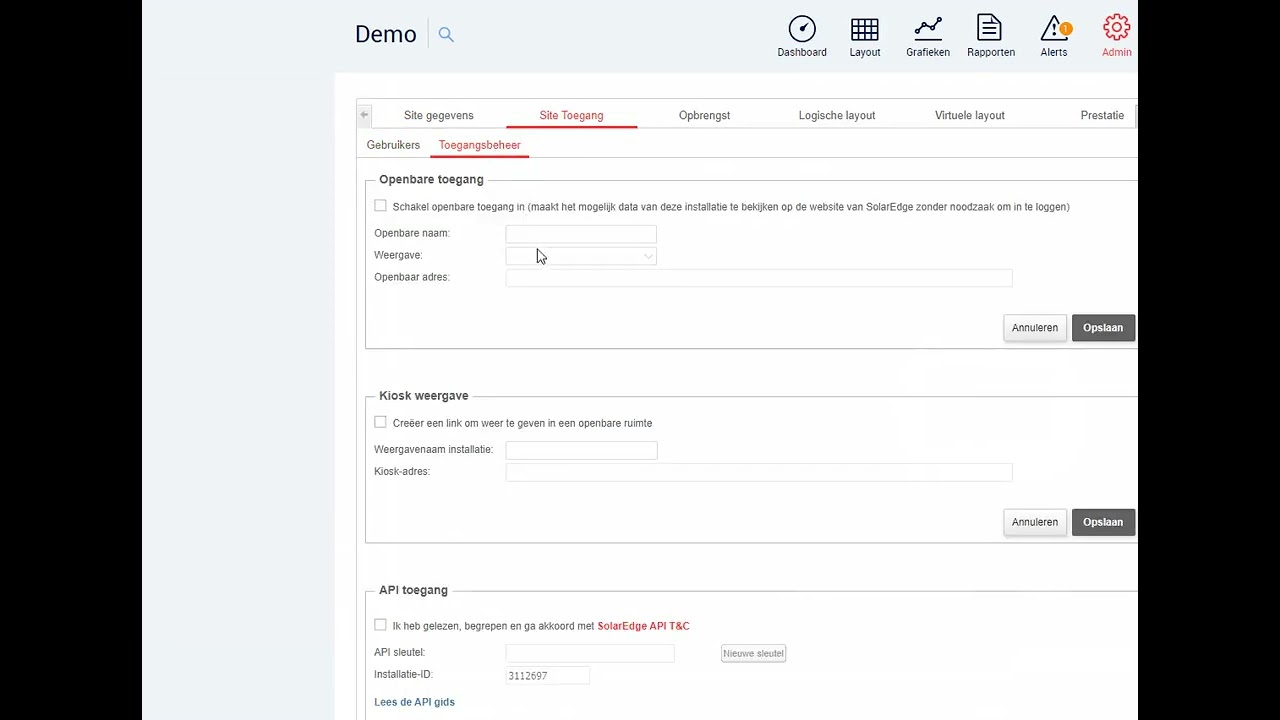This screenshot has height=720, width=1280.
Task: Click the Openbare naam input field
Action: click(x=581, y=234)
